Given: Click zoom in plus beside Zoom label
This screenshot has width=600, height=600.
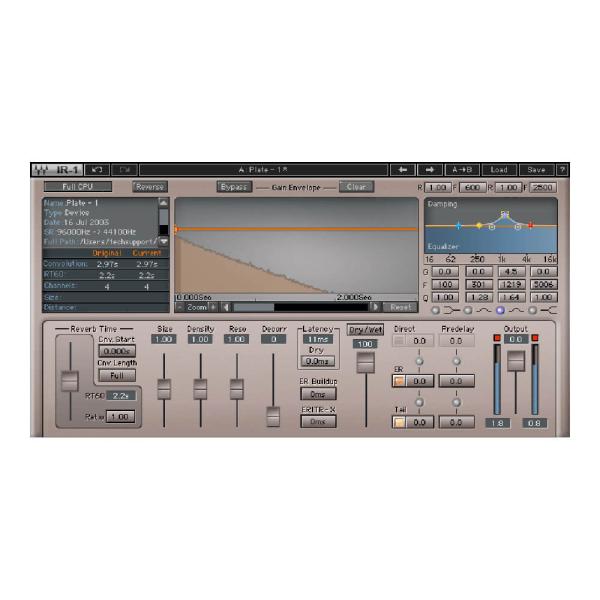Looking at the screenshot, I should pos(212,307).
